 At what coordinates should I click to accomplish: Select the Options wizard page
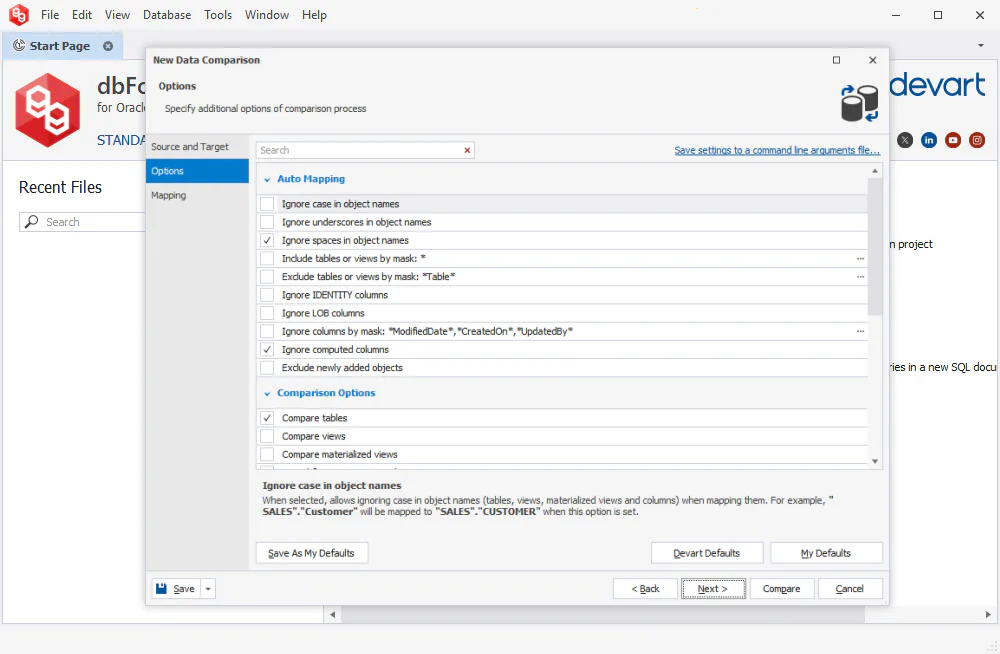pyautogui.click(x=197, y=171)
